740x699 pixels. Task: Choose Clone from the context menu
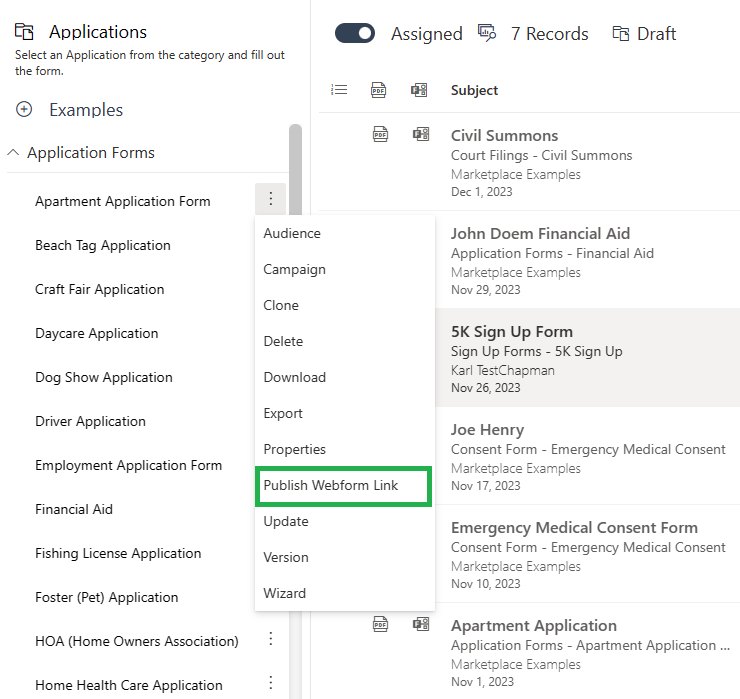pyautogui.click(x=281, y=305)
